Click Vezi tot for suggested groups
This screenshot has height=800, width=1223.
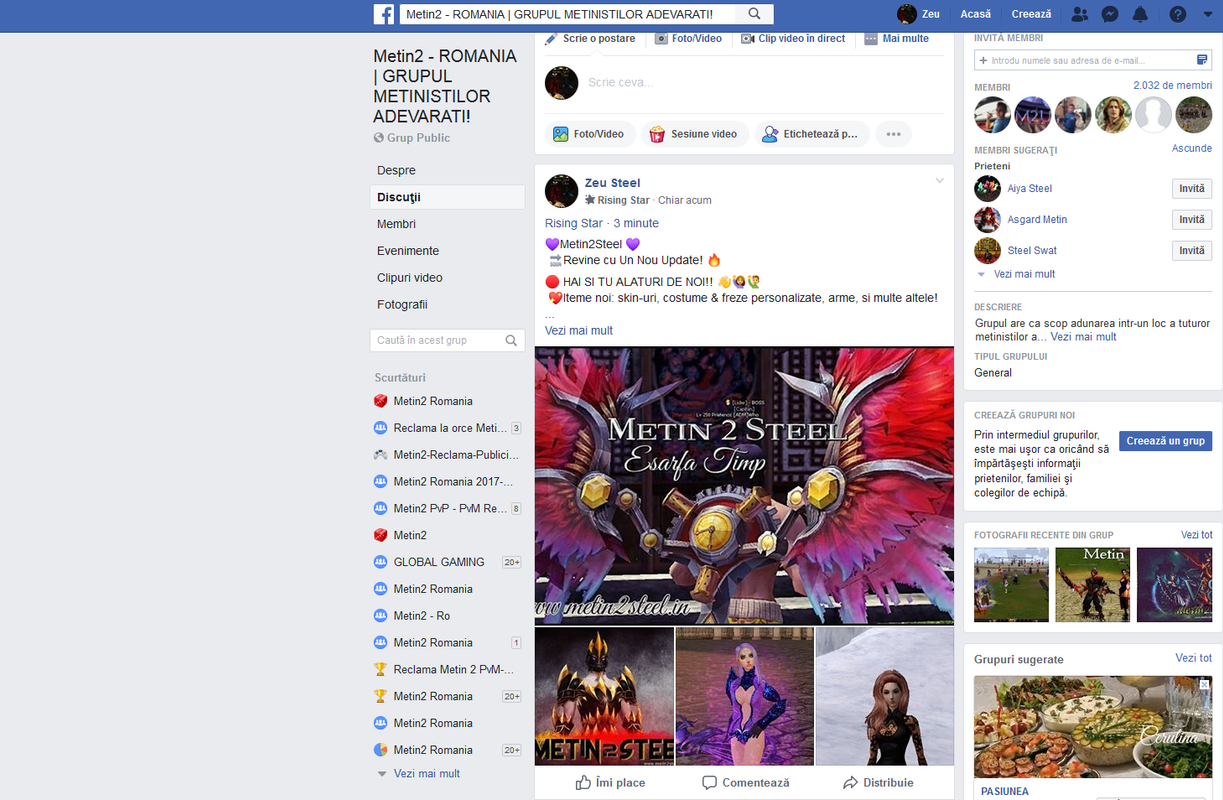(x=1194, y=658)
